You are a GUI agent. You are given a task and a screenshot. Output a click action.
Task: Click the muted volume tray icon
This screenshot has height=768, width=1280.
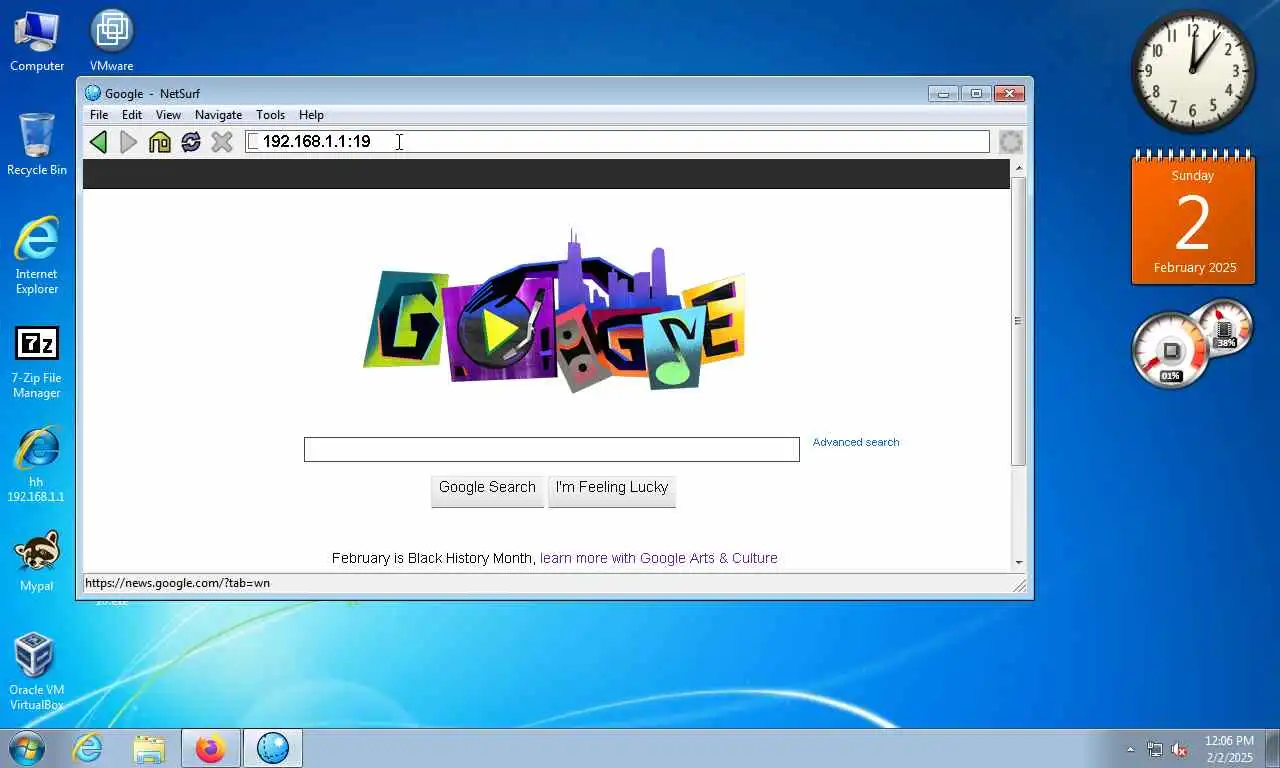pos(1180,749)
